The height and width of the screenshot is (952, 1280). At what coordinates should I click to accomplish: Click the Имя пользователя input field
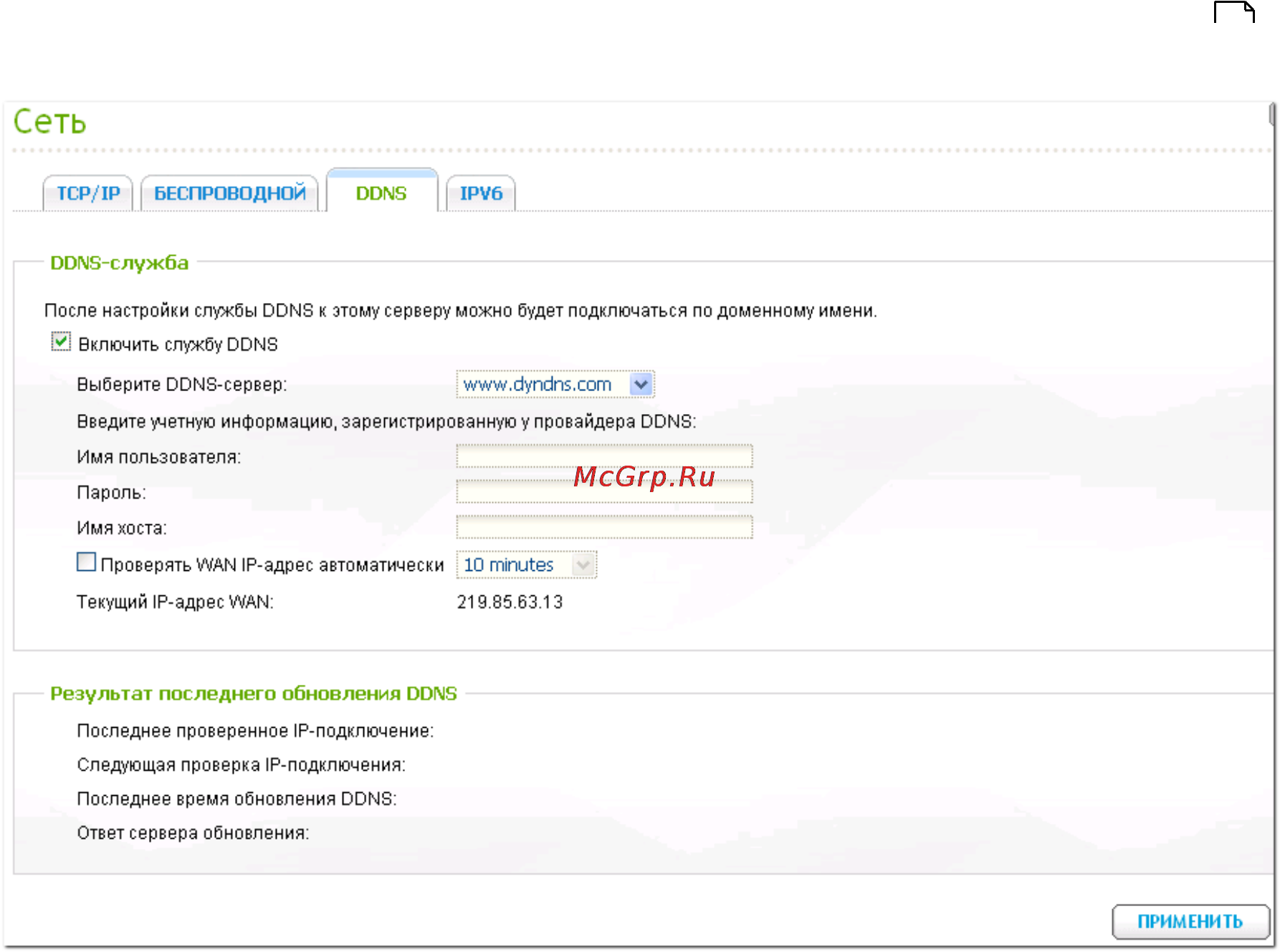click(x=604, y=456)
